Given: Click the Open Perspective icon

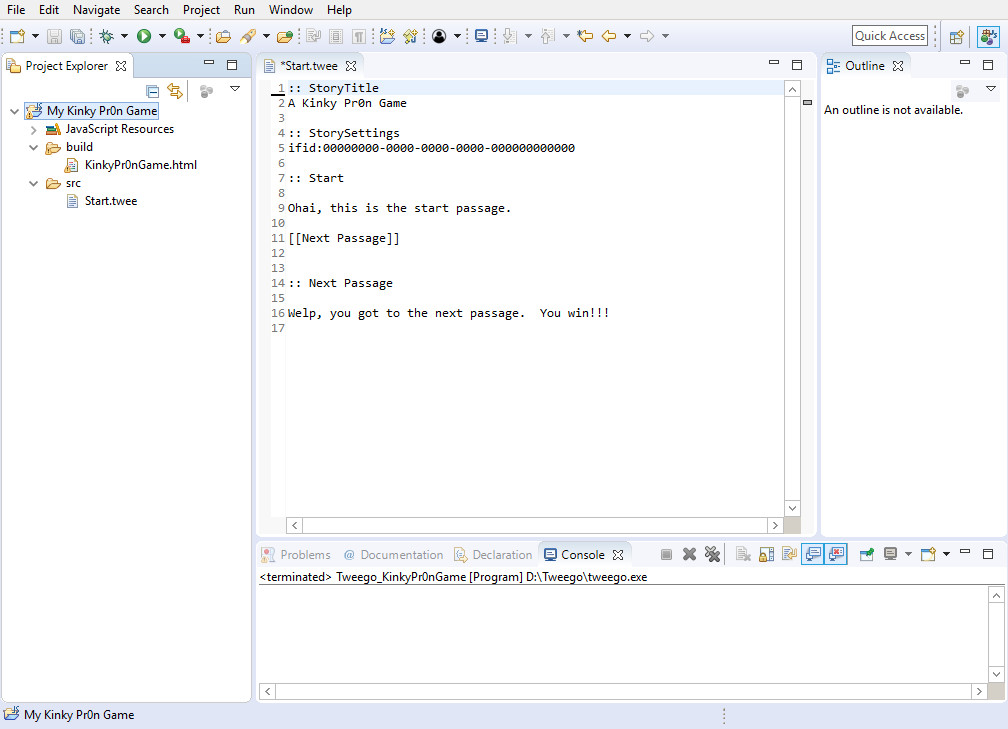Looking at the screenshot, I should point(956,36).
